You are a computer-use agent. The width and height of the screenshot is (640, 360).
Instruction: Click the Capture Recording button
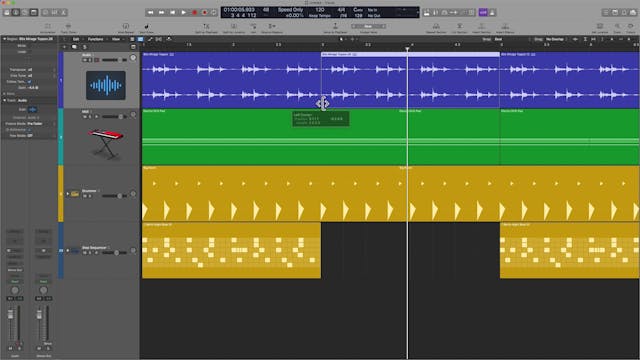[x=205, y=13]
